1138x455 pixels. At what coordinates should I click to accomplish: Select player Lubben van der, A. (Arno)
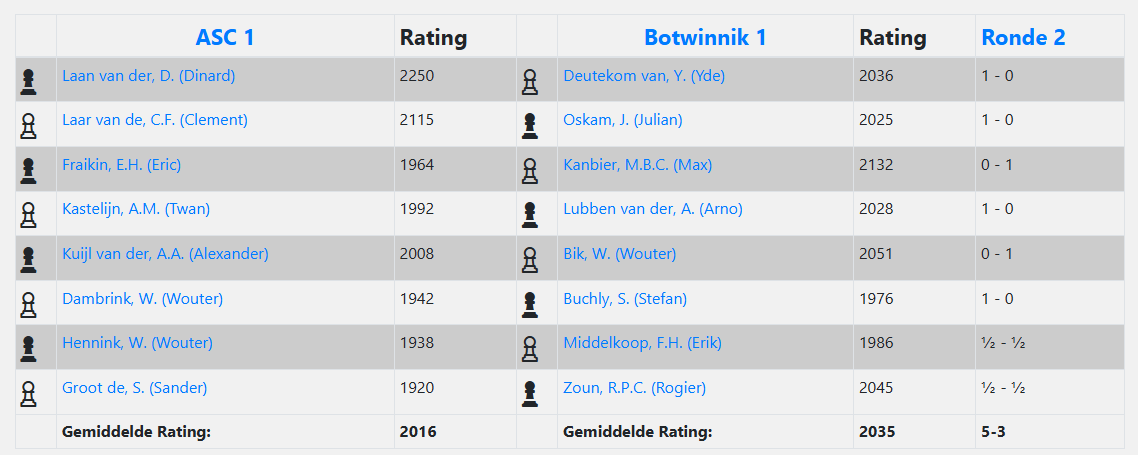coord(653,209)
